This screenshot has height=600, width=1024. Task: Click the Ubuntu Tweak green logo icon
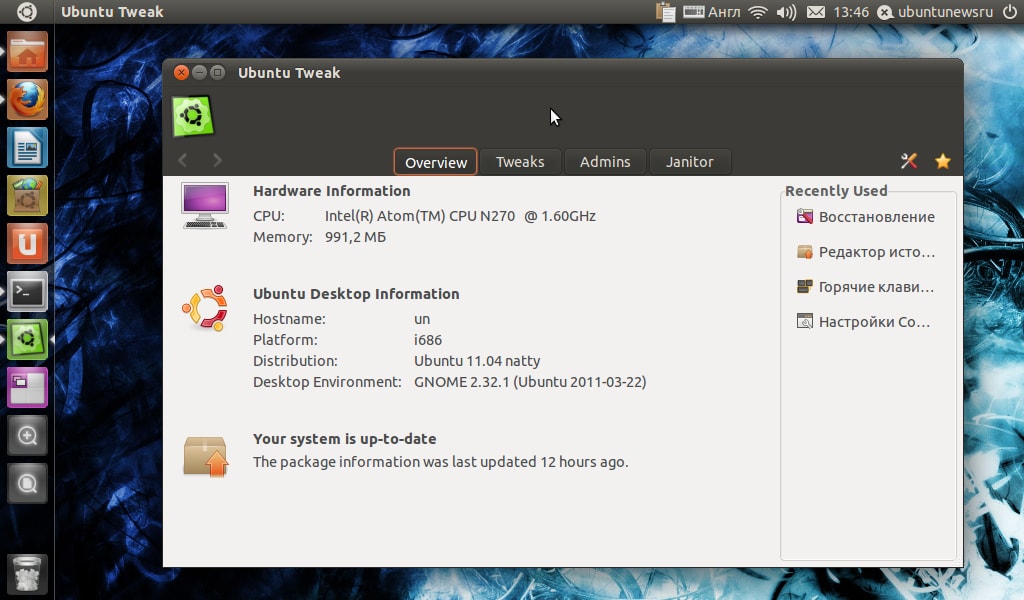[x=193, y=117]
